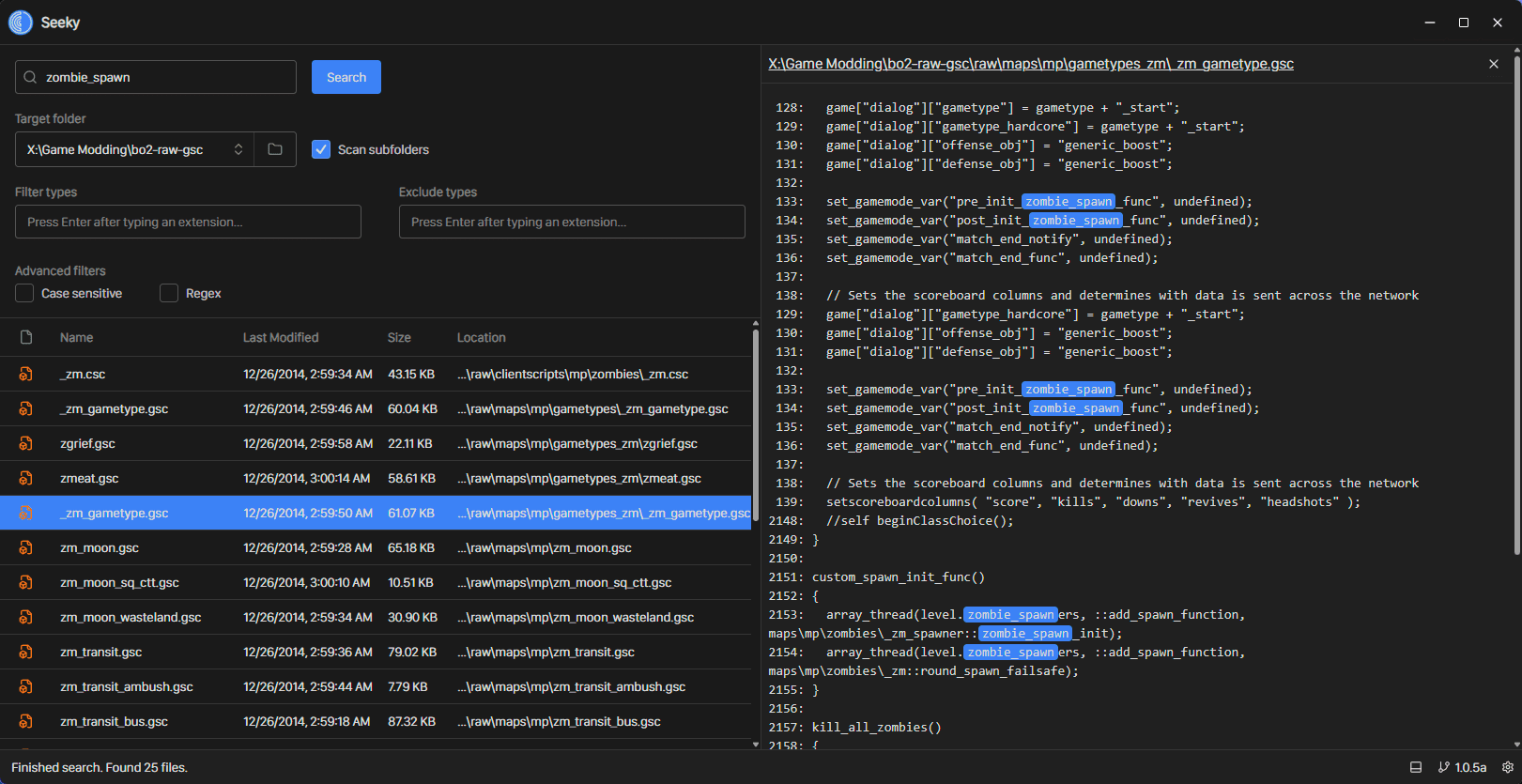Toggle the bottom panel layout icon
Screen dimensions: 1522x784
(1416, 767)
